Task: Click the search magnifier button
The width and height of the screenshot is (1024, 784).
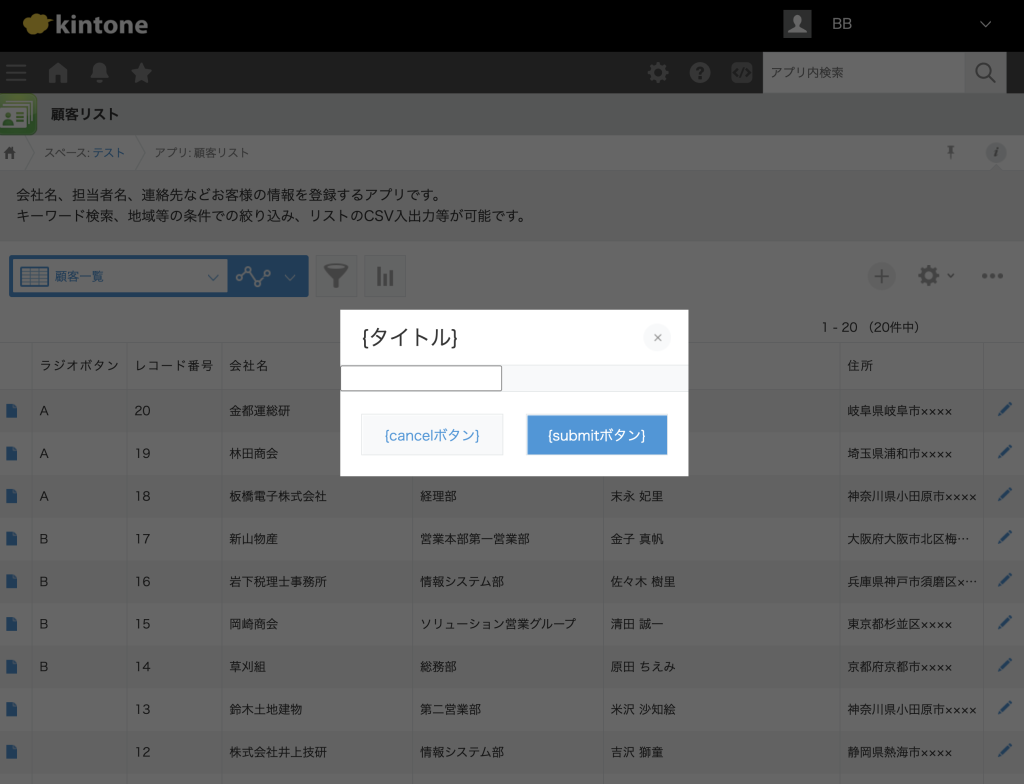Action: tap(985, 73)
